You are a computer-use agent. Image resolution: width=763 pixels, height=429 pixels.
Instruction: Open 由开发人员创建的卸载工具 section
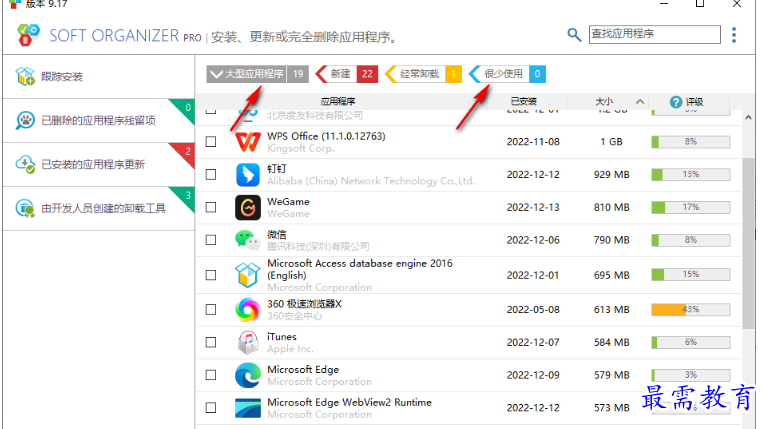click(98, 208)
